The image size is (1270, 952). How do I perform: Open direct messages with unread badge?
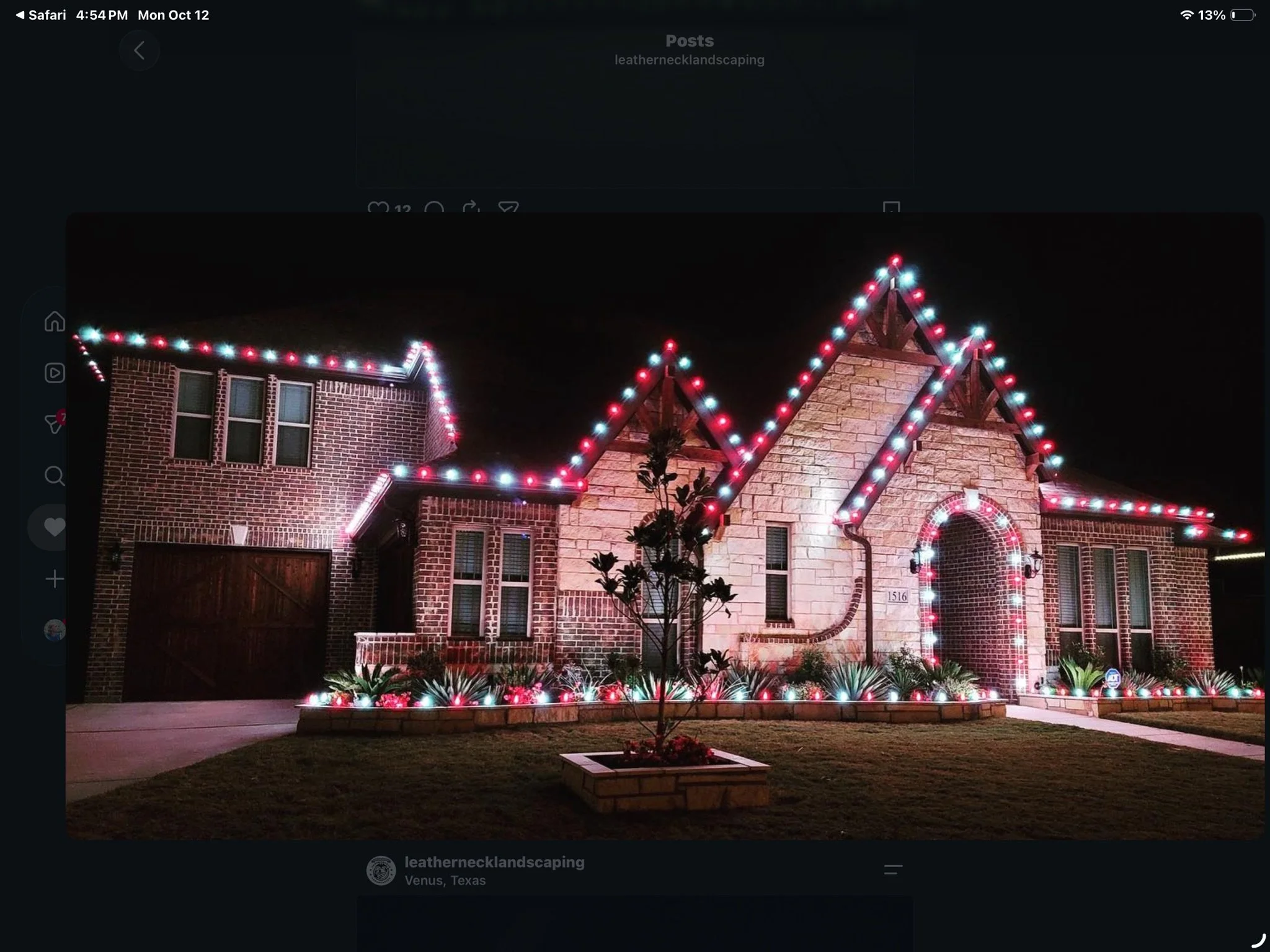55,423
